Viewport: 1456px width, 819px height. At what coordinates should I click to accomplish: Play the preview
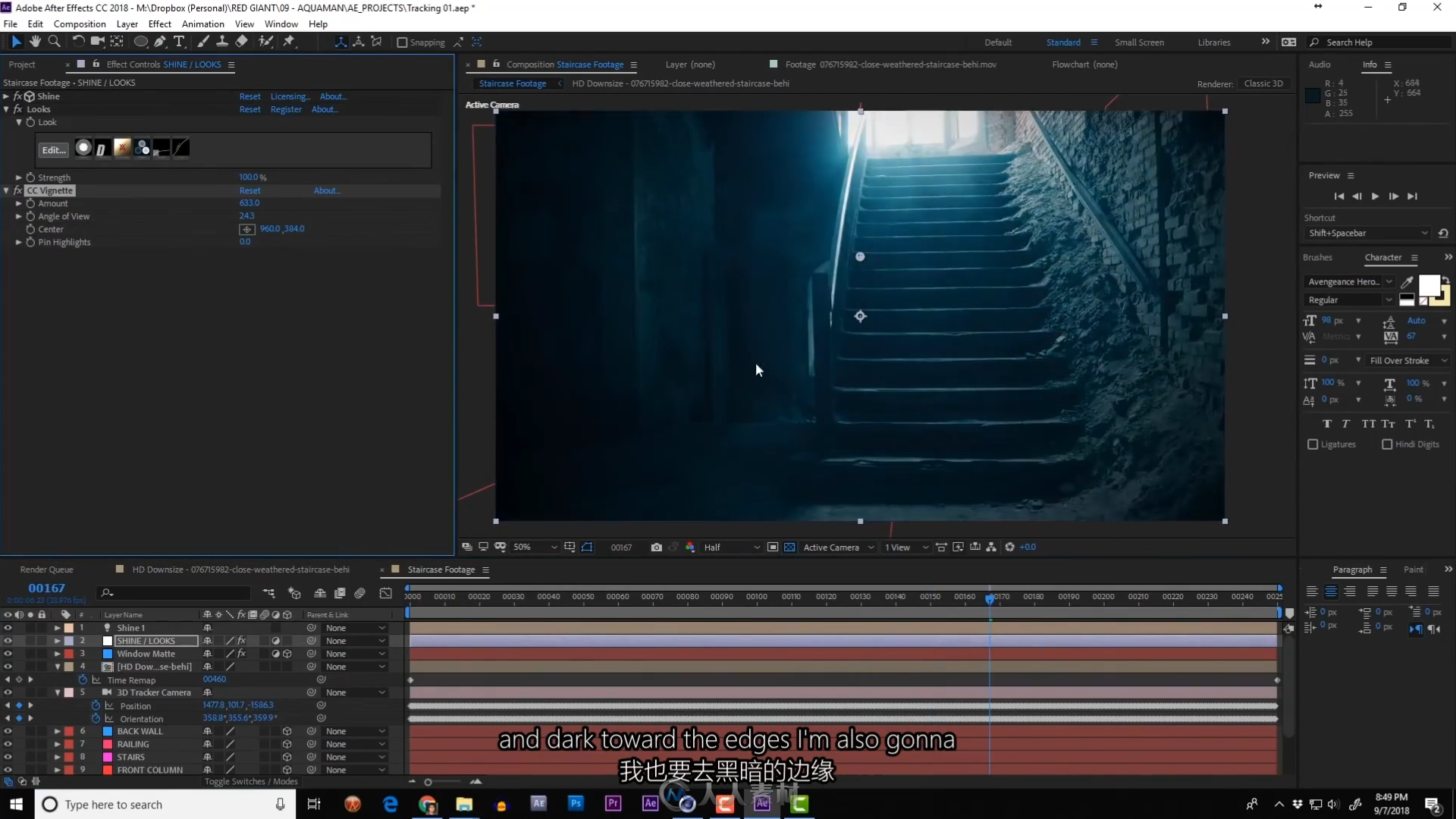1375,196
